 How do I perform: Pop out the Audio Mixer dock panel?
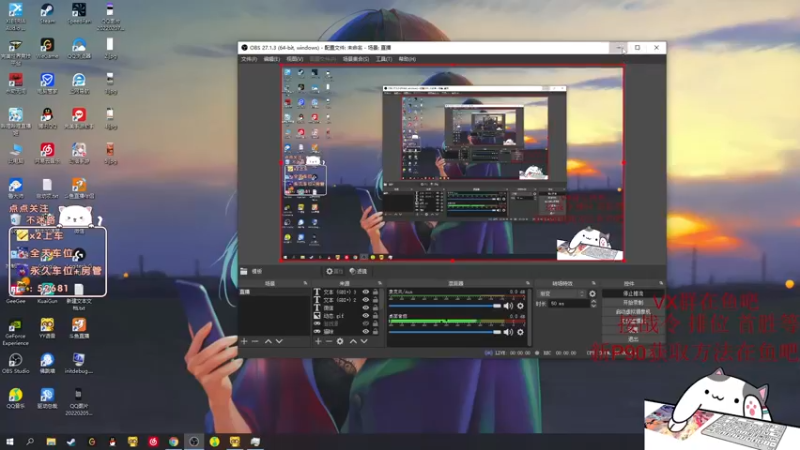[x=528, y=283]
